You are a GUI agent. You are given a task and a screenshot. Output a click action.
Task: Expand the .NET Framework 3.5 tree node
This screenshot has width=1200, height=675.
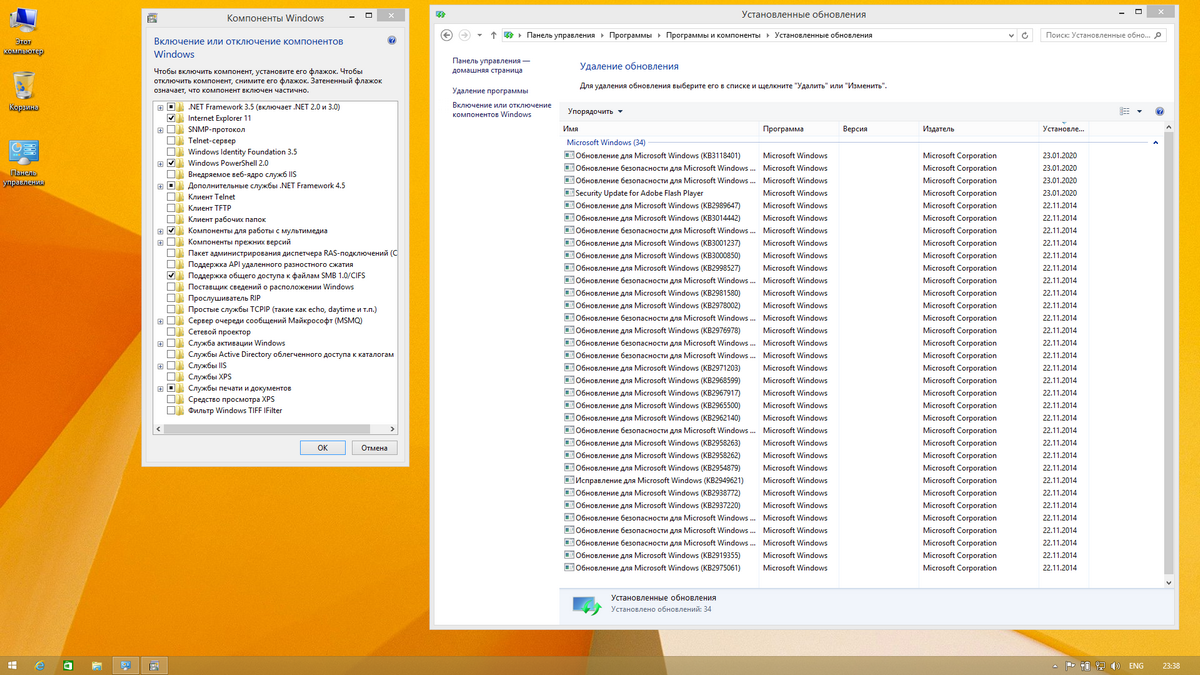coord(160,107)
